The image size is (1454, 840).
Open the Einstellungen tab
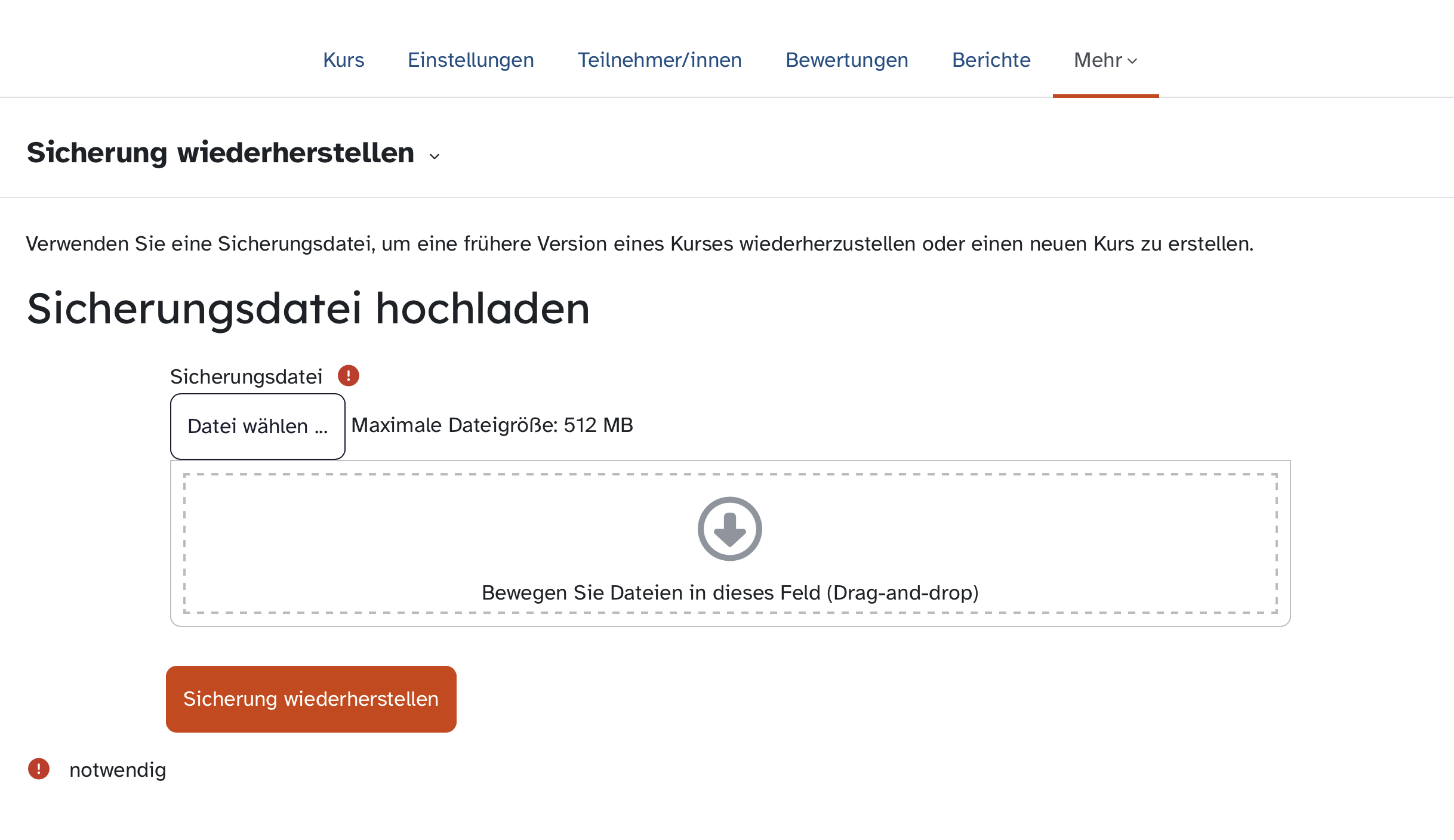tap(470, 60)
